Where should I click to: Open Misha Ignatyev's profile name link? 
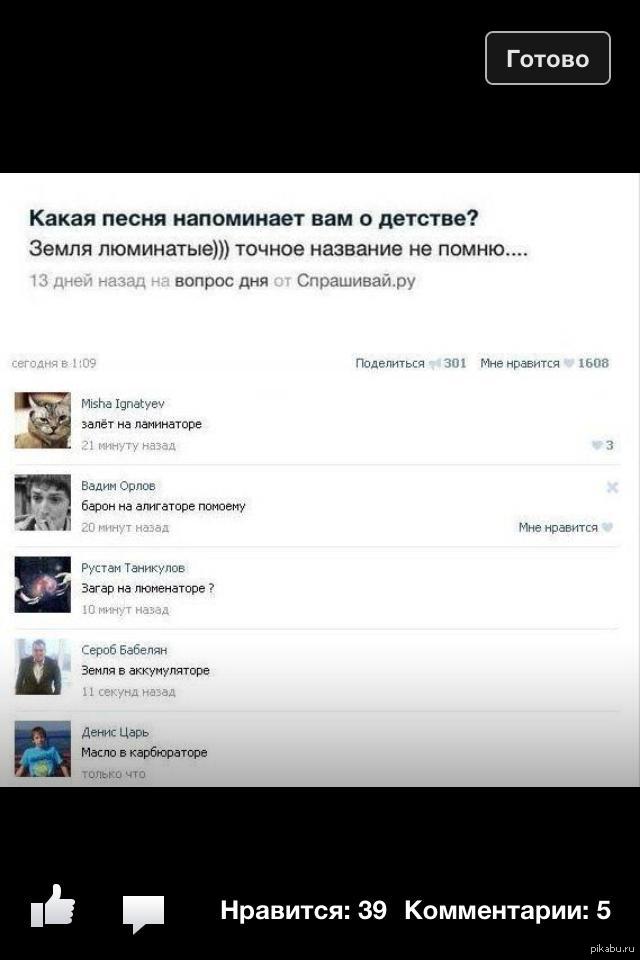tap(122, 403)
